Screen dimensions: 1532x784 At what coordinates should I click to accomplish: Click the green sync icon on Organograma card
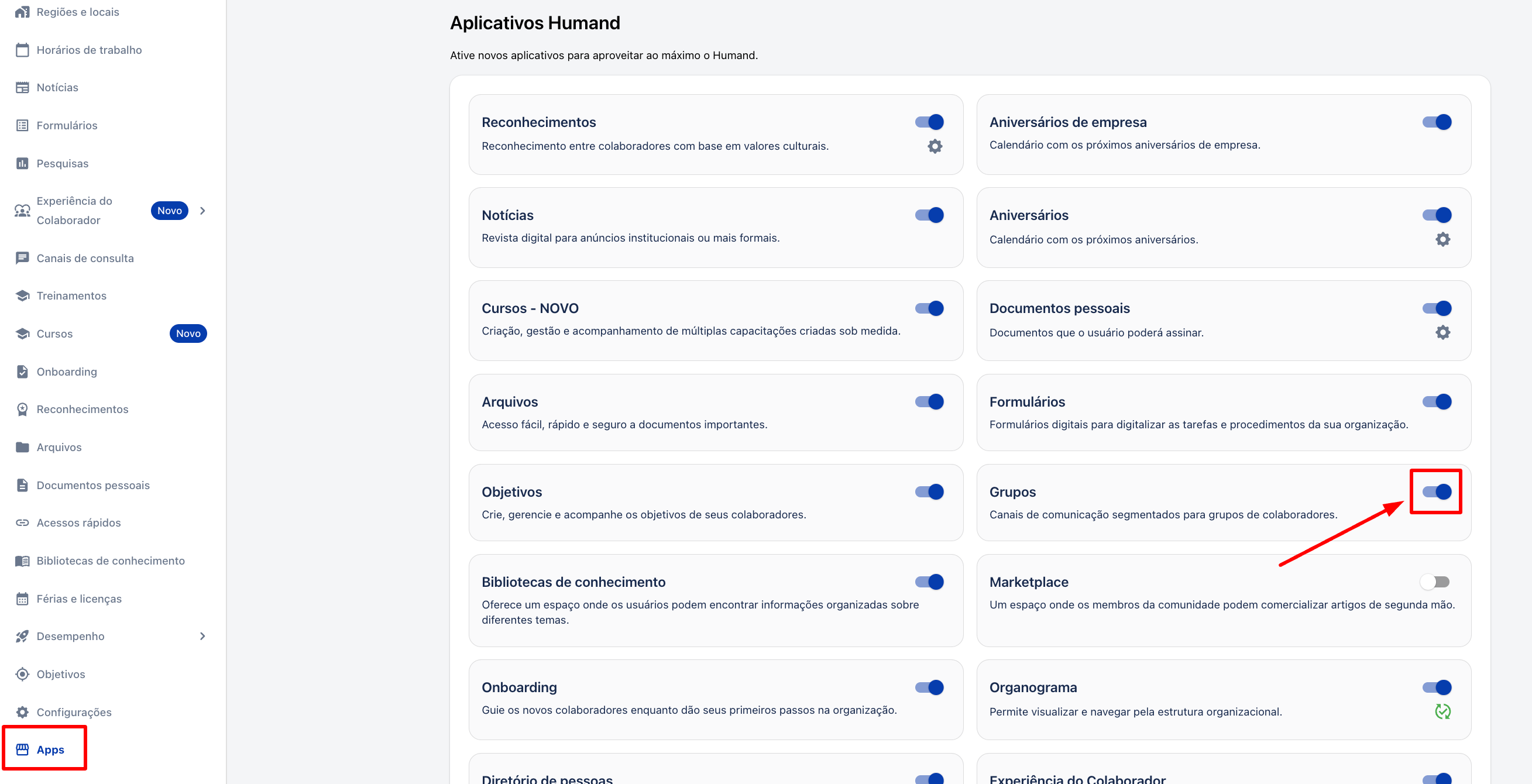(1443, 711)
